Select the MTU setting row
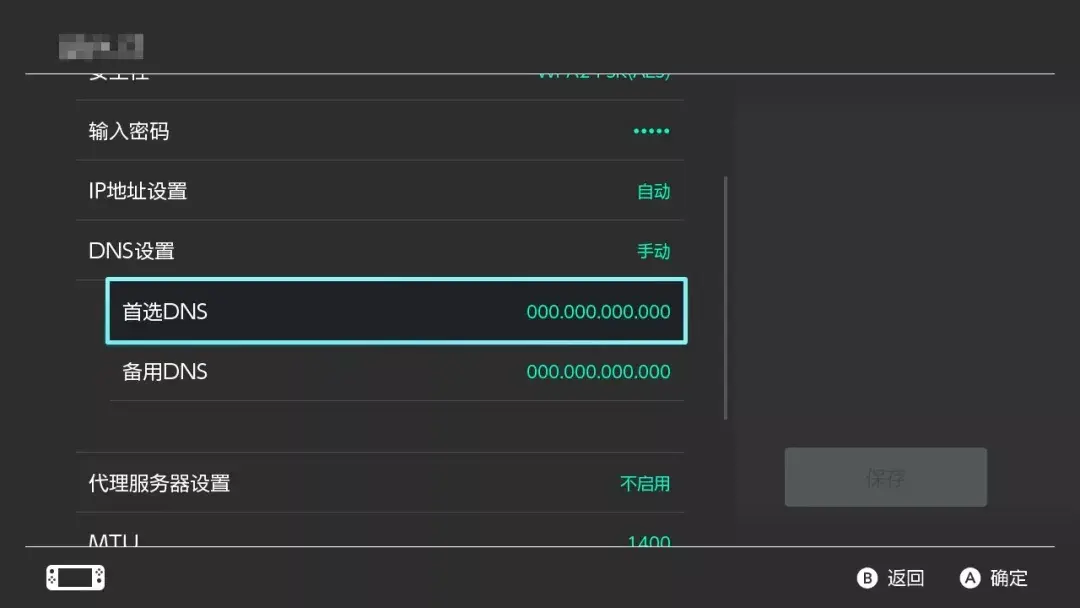1080x608 pixels. pos(380,539)
